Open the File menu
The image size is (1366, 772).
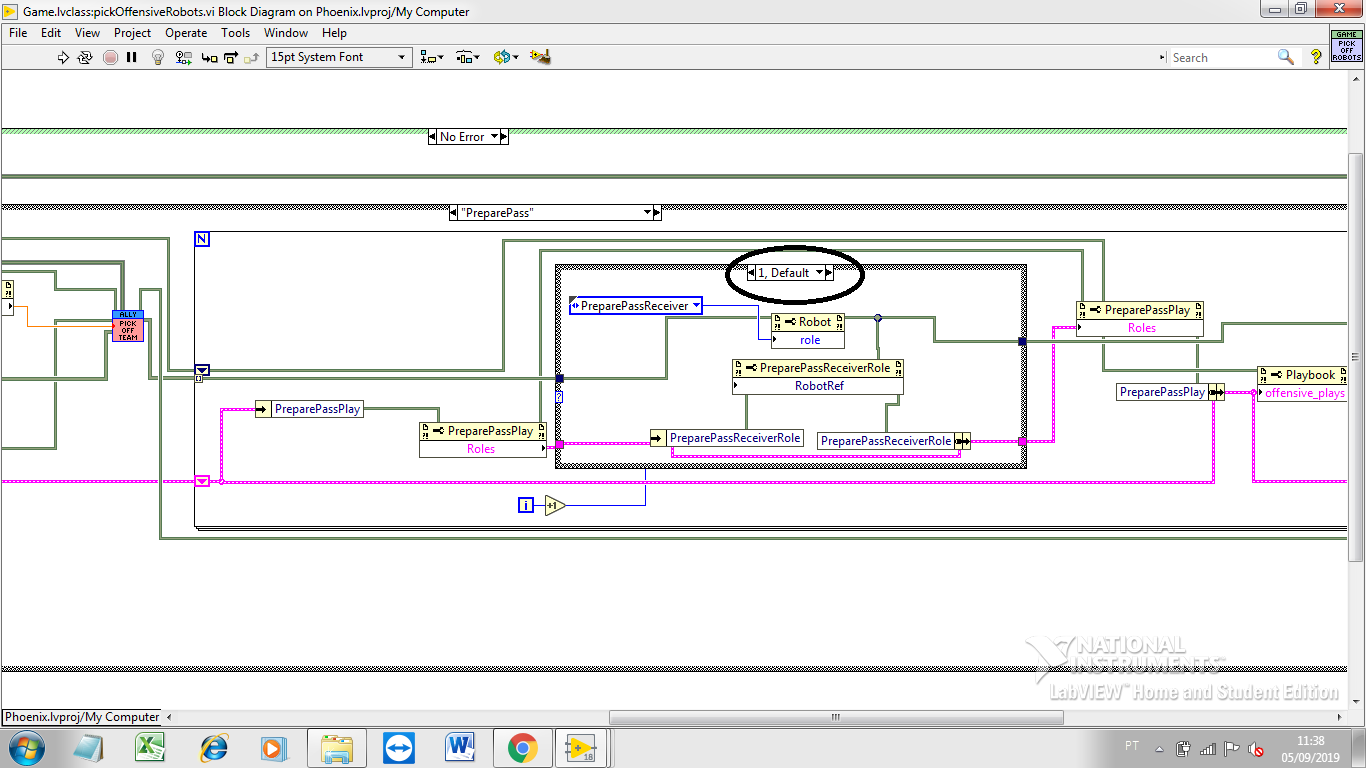[x=18, y=33]
